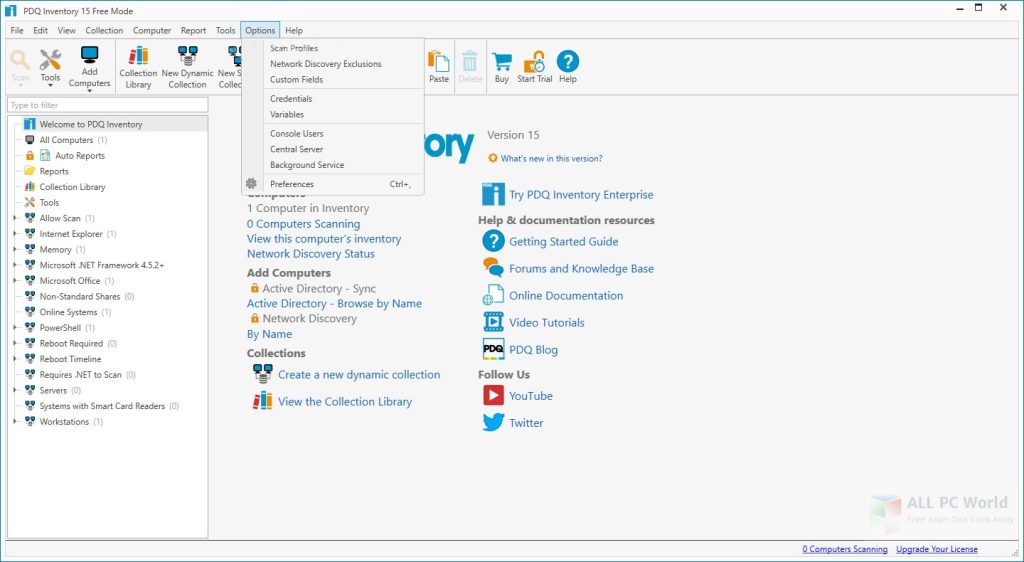Open the Tools wrench toolbar icon

pos(50,59)
